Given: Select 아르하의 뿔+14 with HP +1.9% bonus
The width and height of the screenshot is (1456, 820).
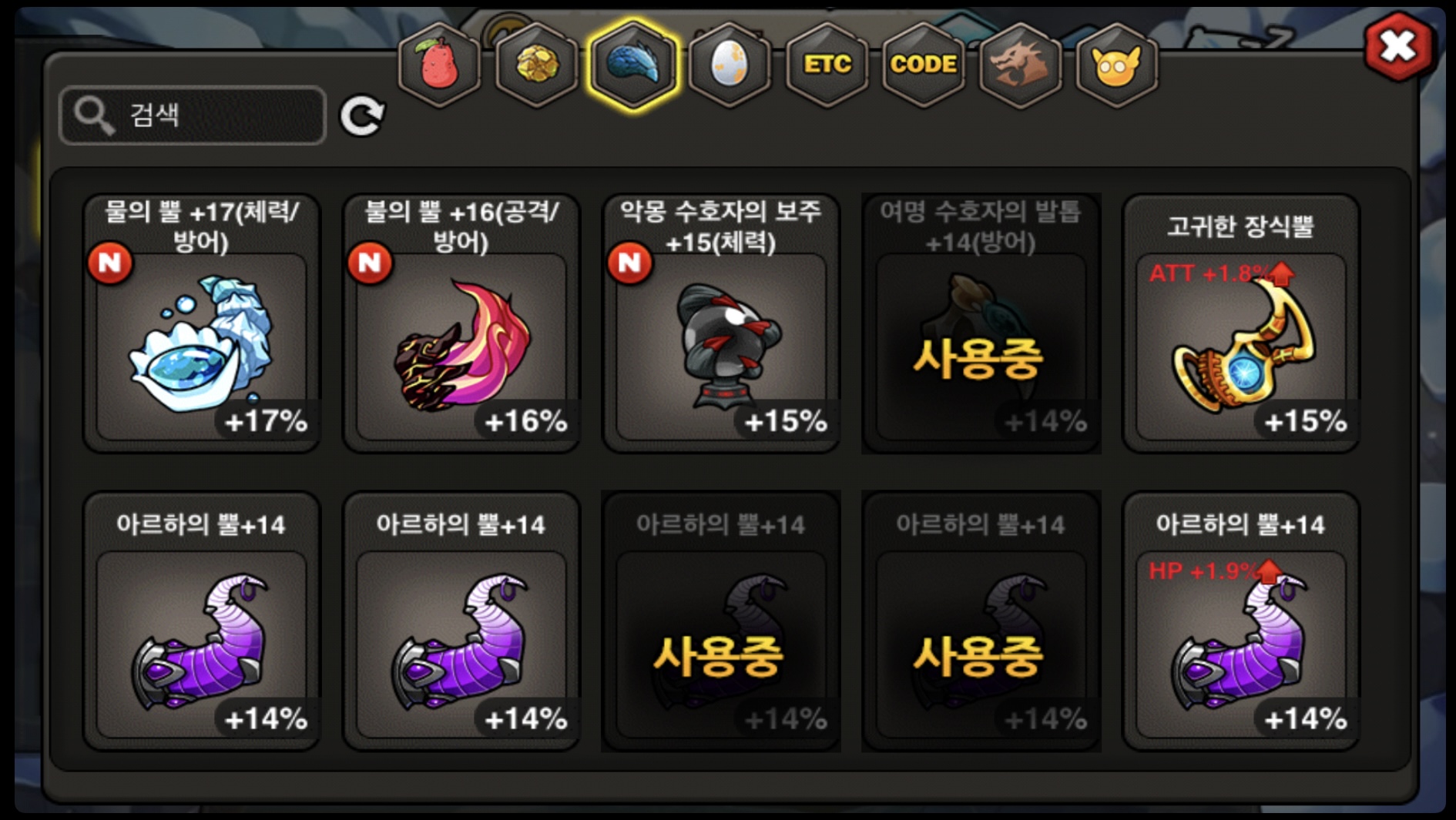Looking at the screenshot, I should (1241, 621).
